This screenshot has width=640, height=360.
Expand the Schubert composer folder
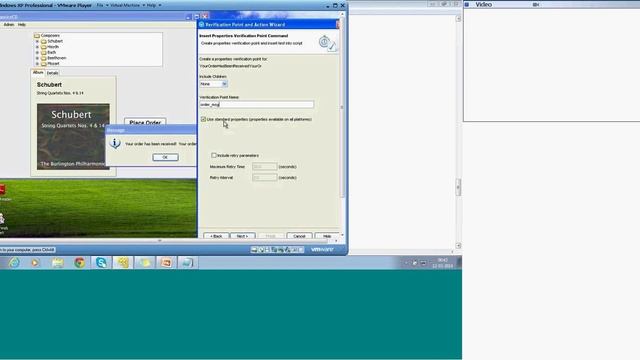[37, 41]
